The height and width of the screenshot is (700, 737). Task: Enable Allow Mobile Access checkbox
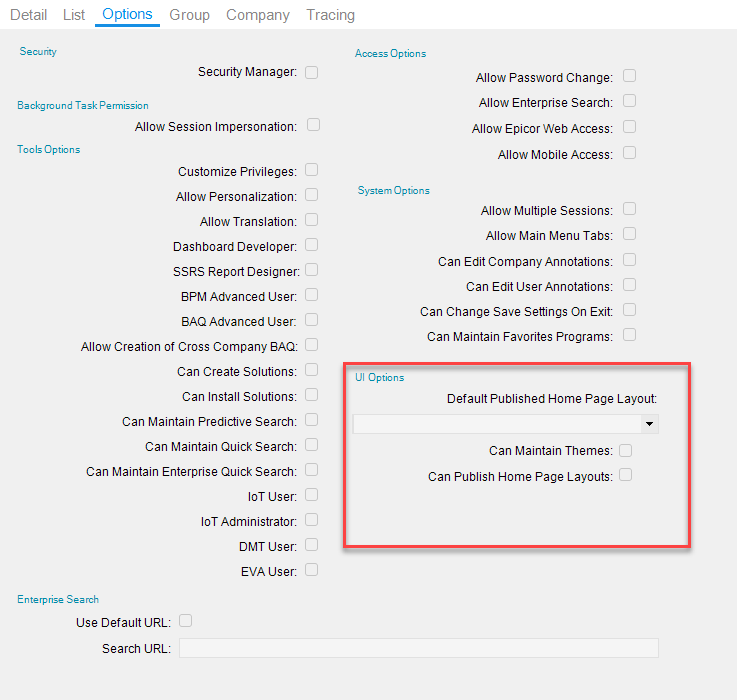click(629, 153)
